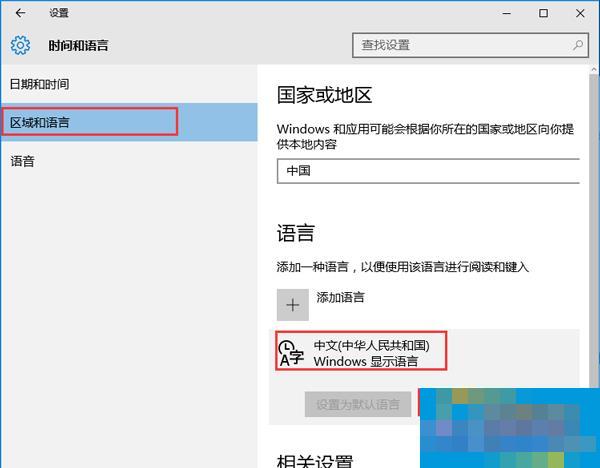The height and width of the screenshot is (468, 600).
Task: Click the 国家或地区 heading
Action: tap(324, 95)
